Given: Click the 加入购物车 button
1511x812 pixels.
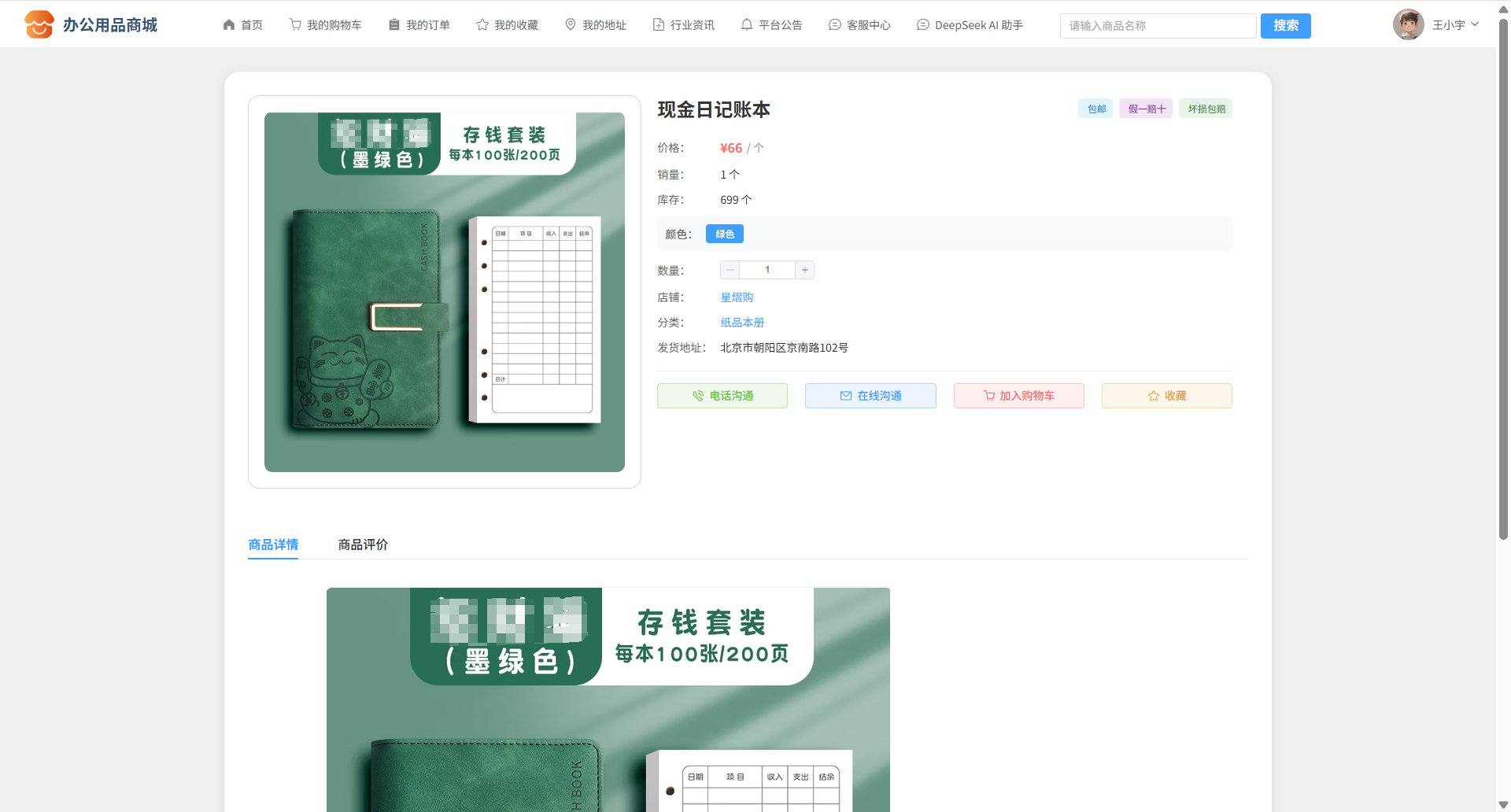Looking at the screenshot, I should pyautogui.click(x=1018, y=396).
